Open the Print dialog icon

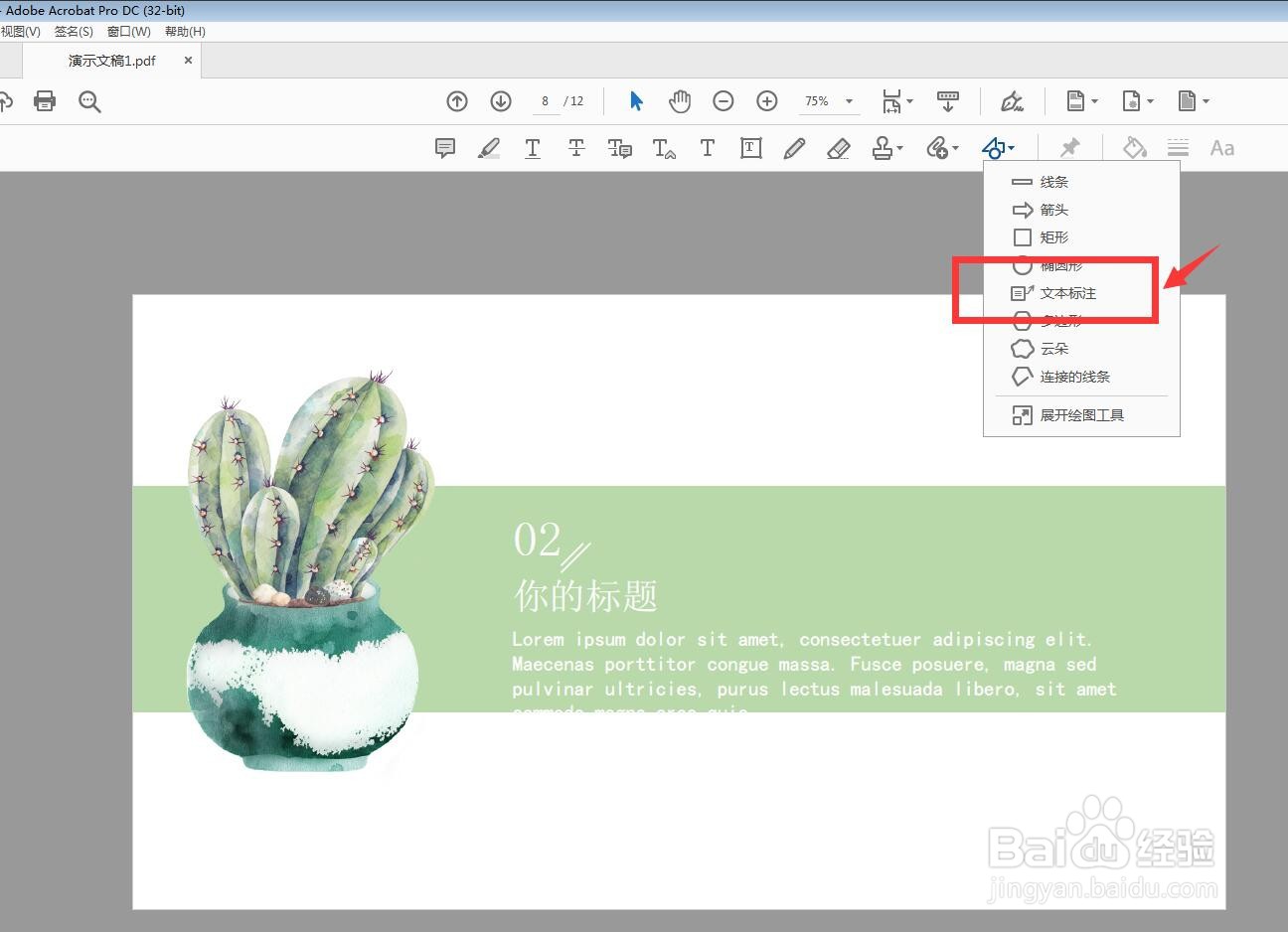[44, 100]
